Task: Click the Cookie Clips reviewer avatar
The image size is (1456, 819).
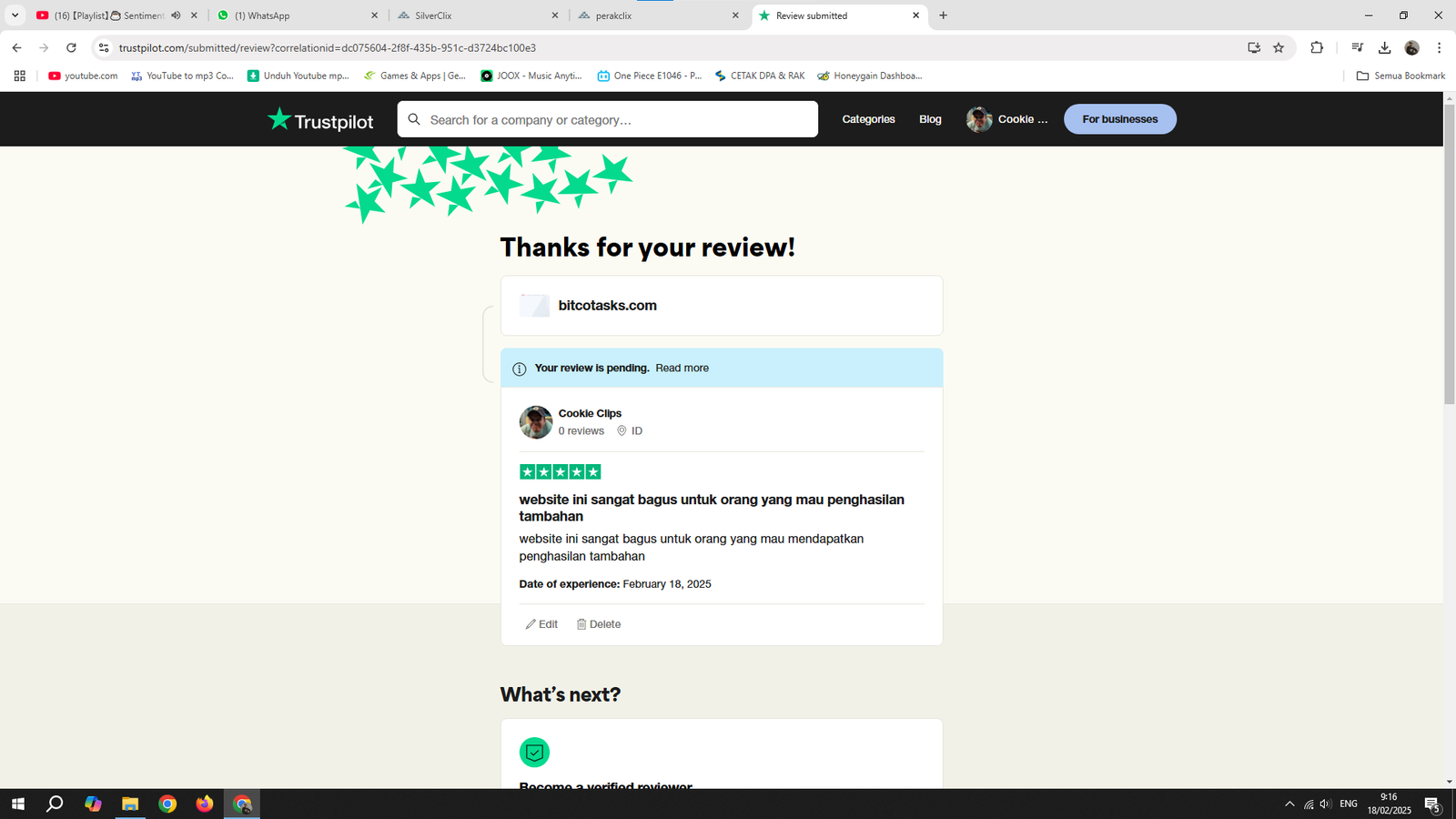Action: (x=536, y=422)
